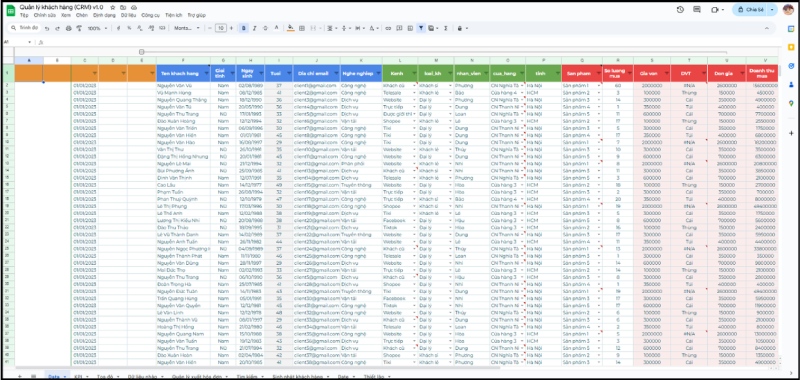Open the text color picker
Screen dimensions: 800x380
[x=277, y=29]
